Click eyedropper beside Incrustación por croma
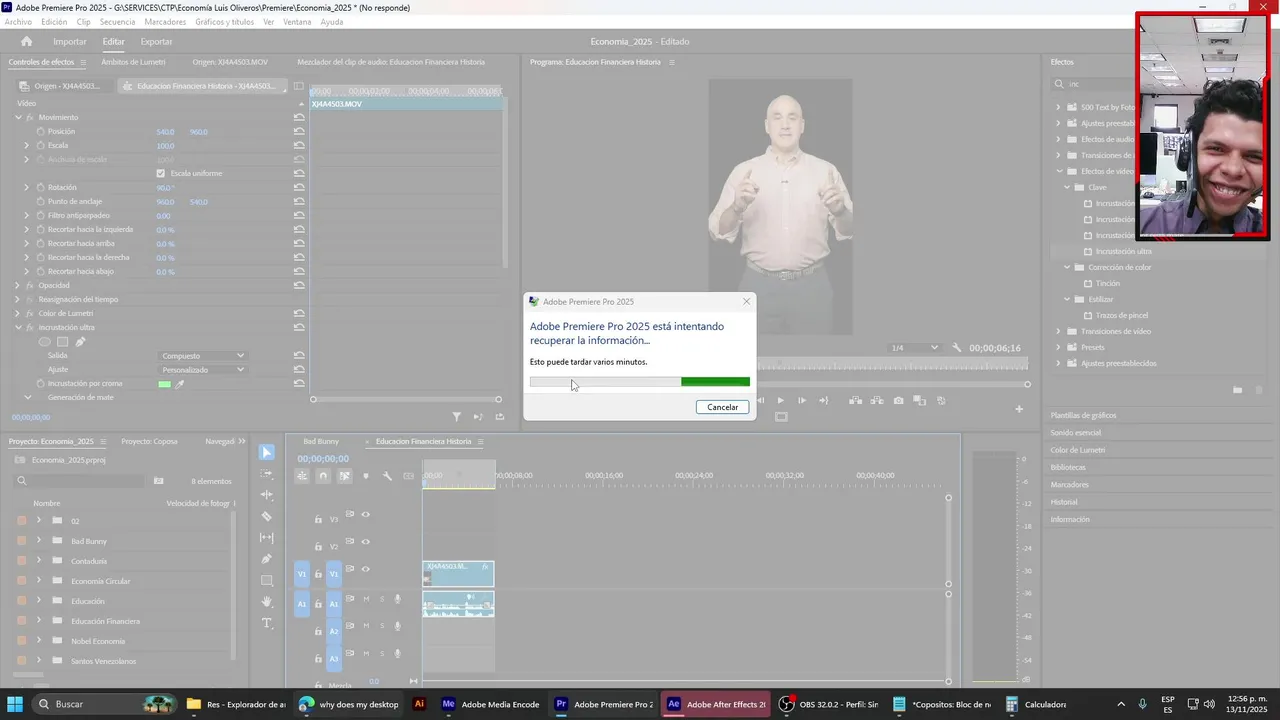 [x=181, y=384]
